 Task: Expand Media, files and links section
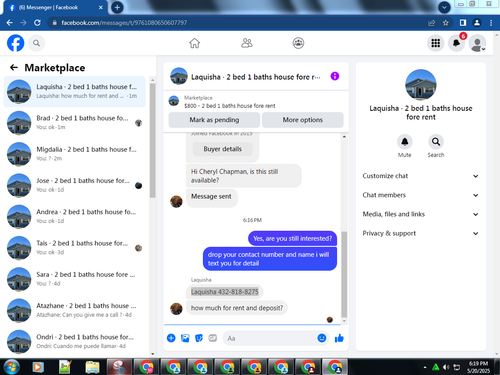point(421,214)
